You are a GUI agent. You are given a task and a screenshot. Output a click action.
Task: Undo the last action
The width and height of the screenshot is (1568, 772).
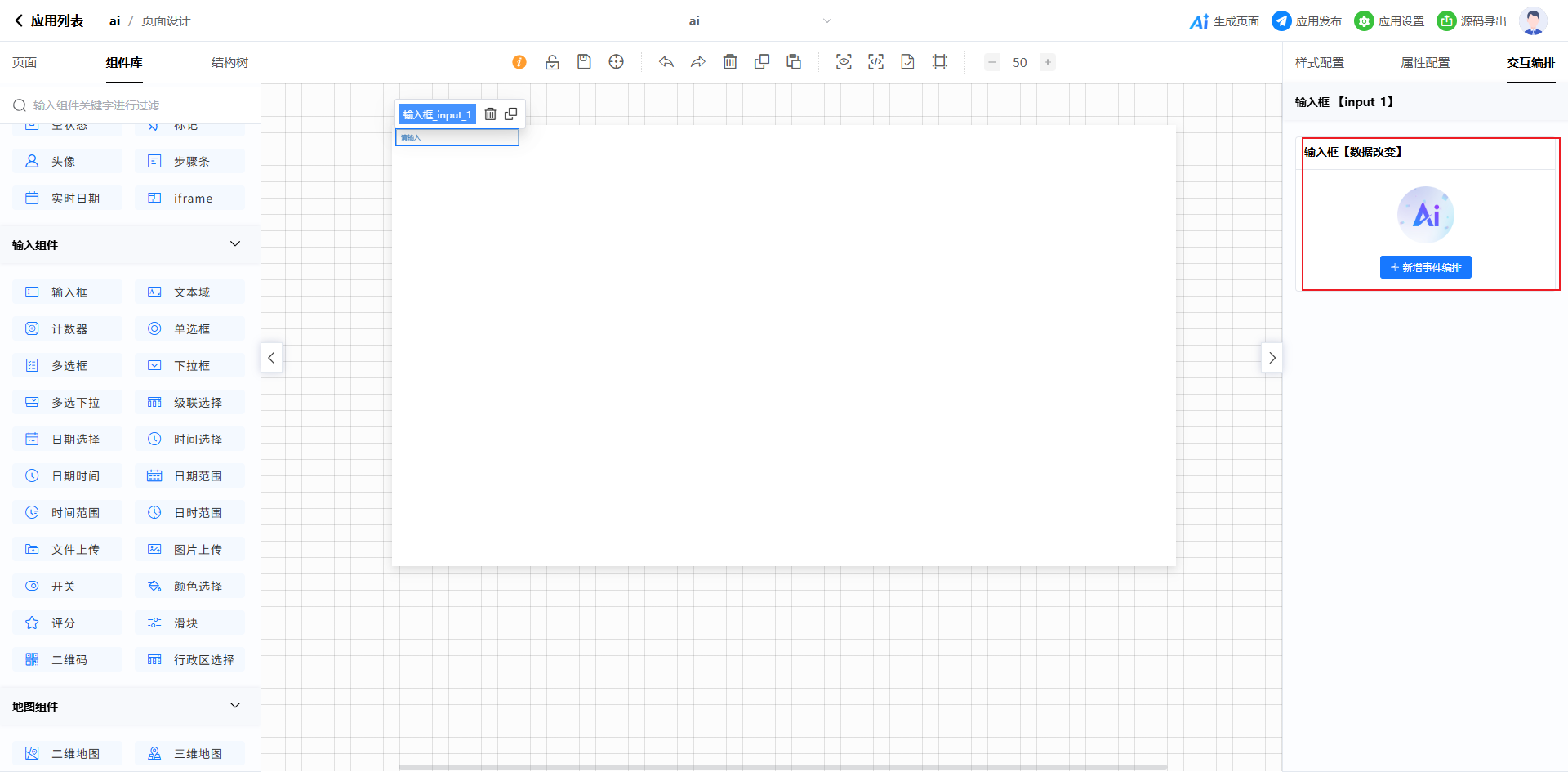[666, 62]
